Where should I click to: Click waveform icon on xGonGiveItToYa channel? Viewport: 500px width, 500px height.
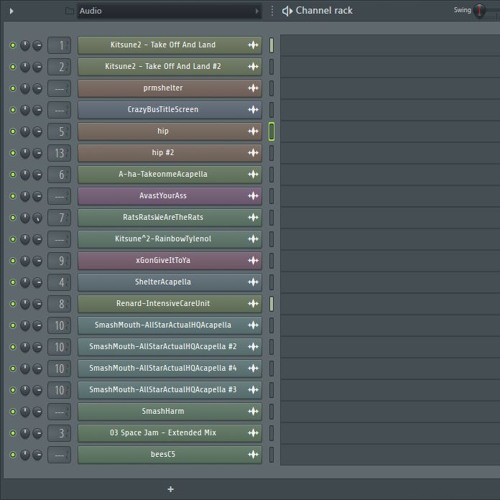point(253,260)
